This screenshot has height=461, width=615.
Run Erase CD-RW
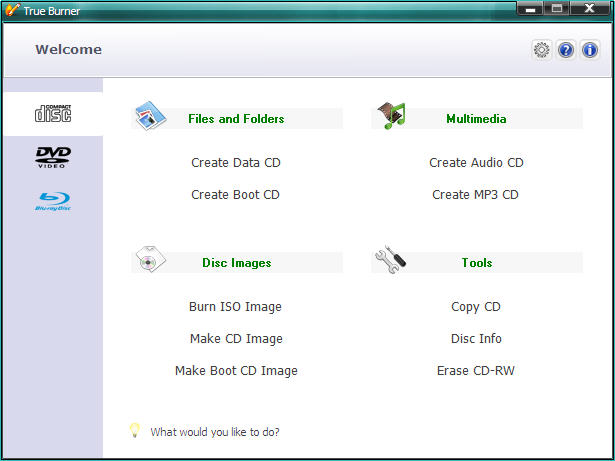(x=476, y=371)
